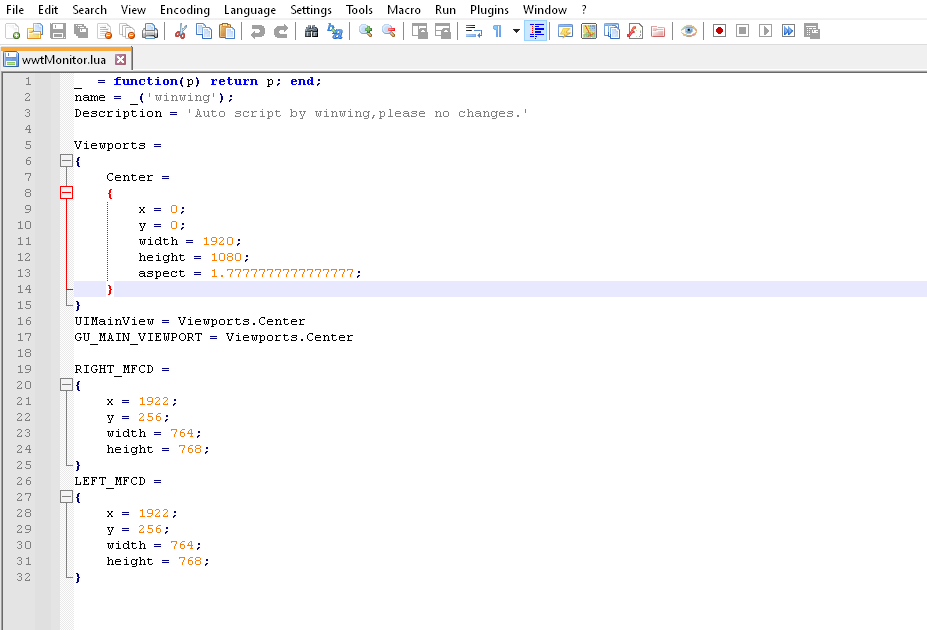927x630 pixels.
Task: Open Folder as Workspace icon
Action: tap(658, 31)
